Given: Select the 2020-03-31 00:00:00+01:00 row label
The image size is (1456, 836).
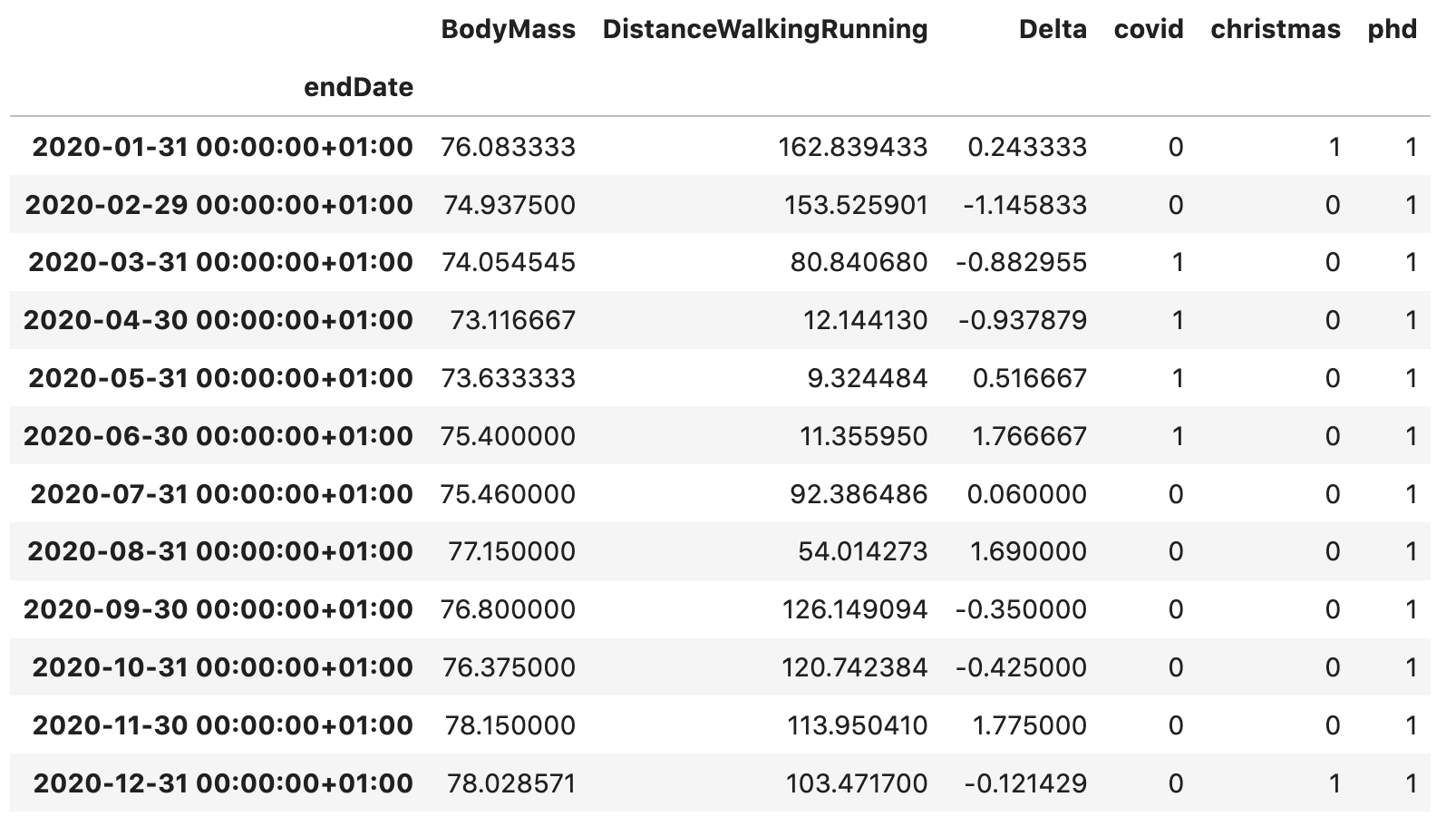Looking at the screenshot, I should (x=220, y=263).
